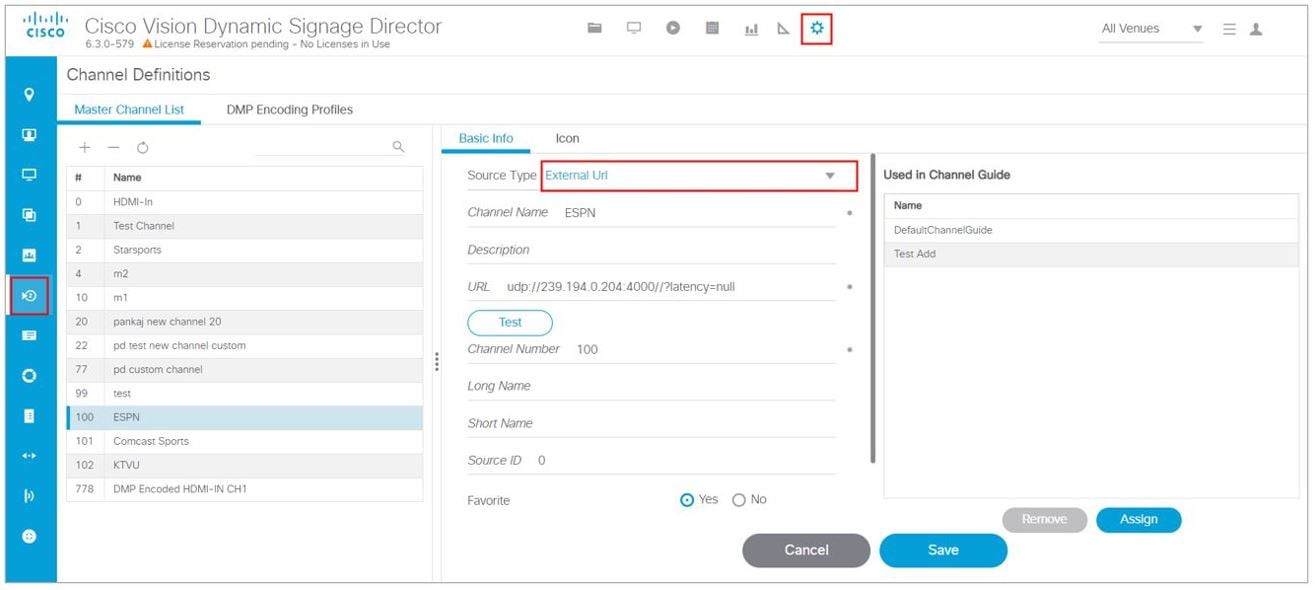This screenshot has height=590, width=1315.
Task: Click the Test button under URL
Action: (x=510, y=322)
